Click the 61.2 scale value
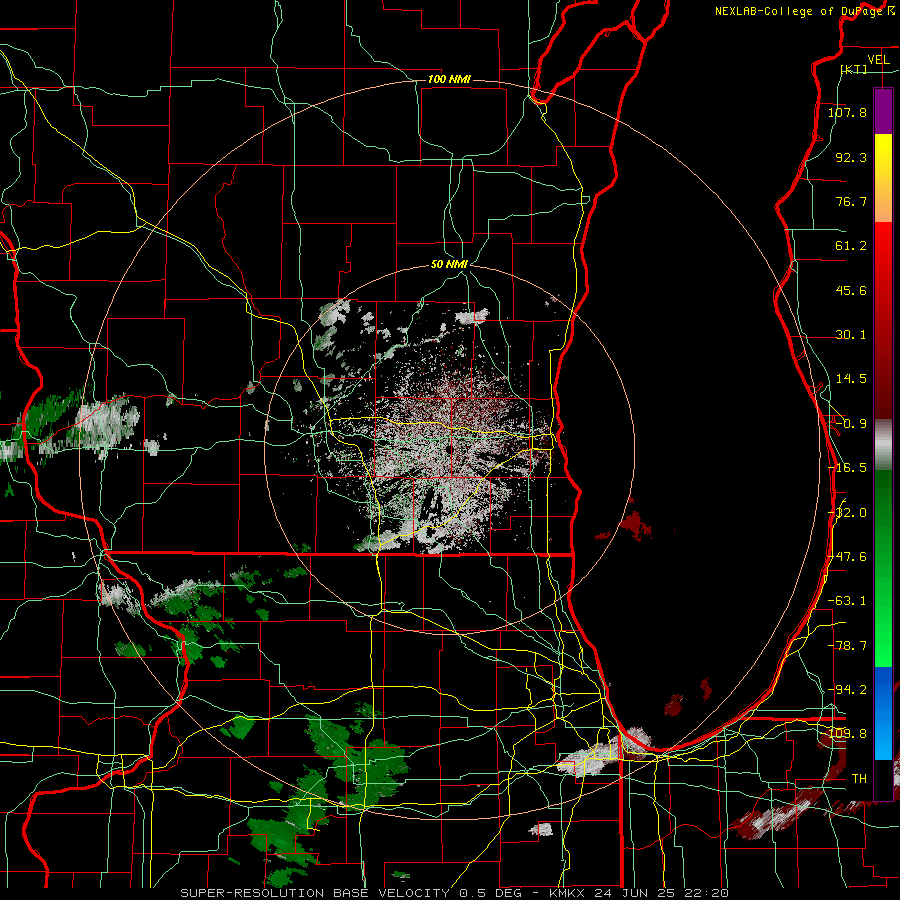Screen dimensions: 900x900 (851, 246)
